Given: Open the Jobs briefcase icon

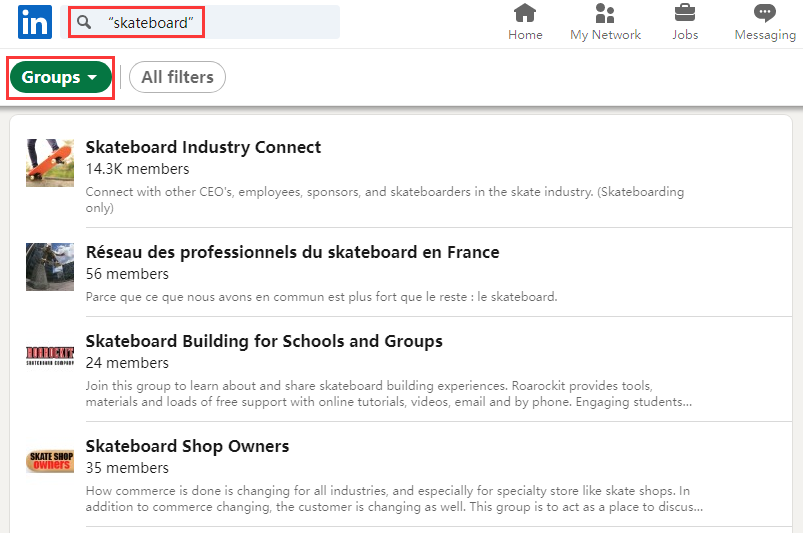Looking at the screenshot, I should 685,13.
